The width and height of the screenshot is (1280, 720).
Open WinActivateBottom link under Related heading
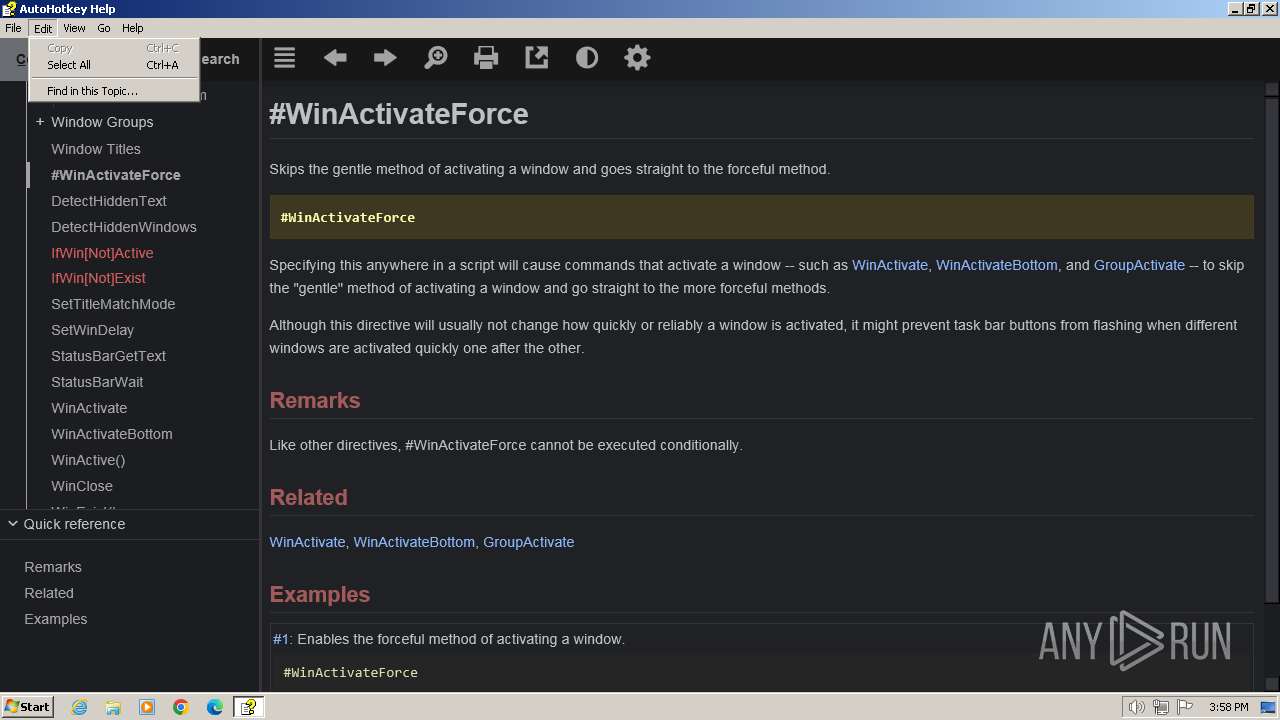(x=414, y=542)
